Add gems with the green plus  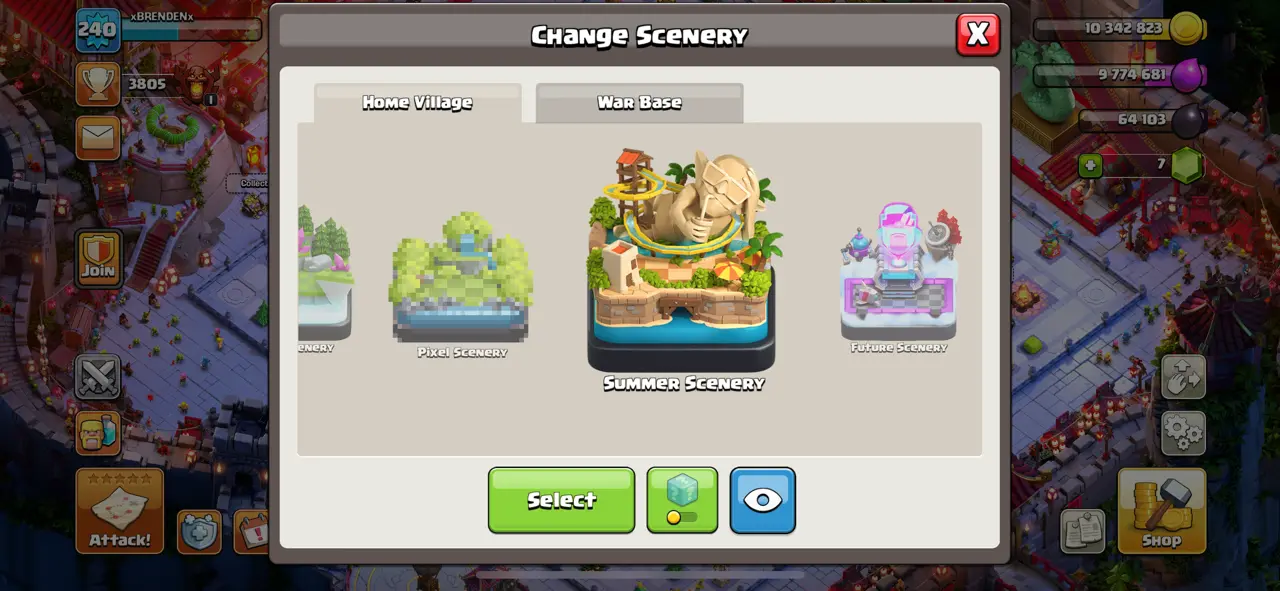coord(1090,165)
